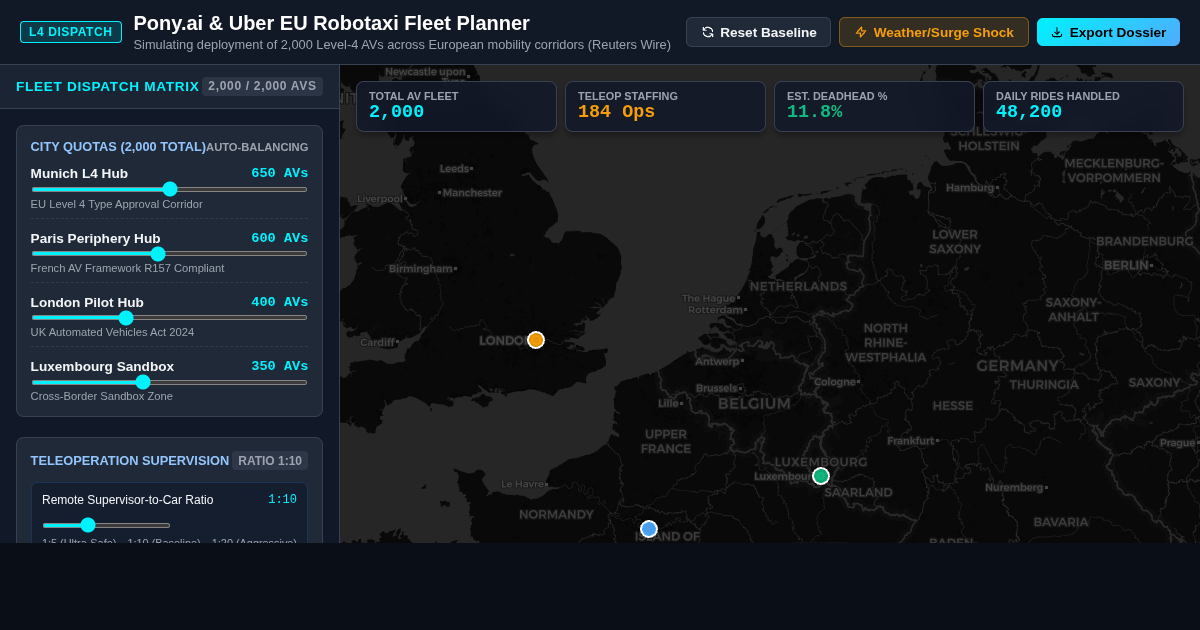Export the dossier
The width and height of the screenshot is (1200, 630).
[x=1108, y=32]
